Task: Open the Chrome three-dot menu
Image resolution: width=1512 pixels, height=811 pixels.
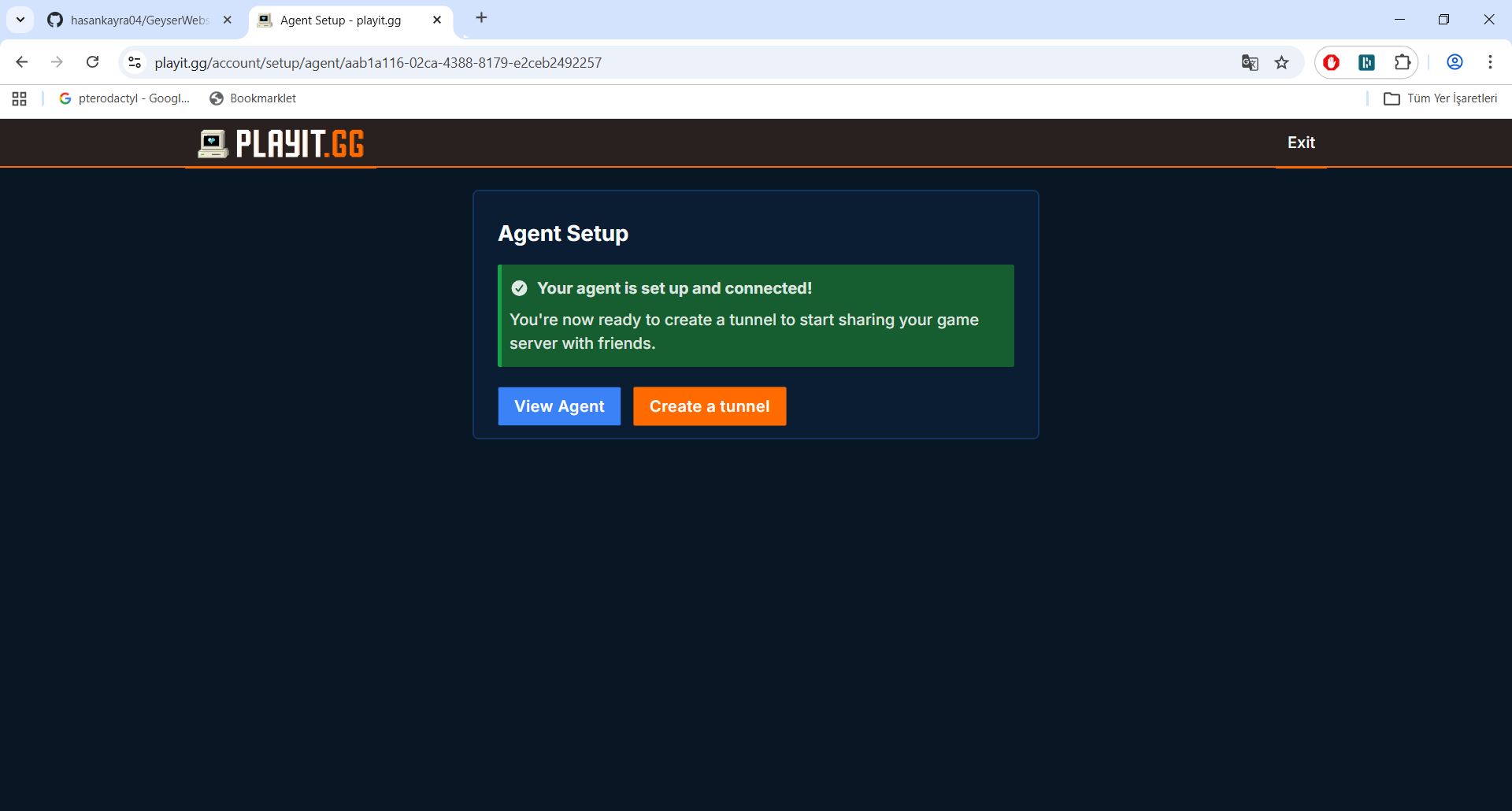Action: (1490, 62)
